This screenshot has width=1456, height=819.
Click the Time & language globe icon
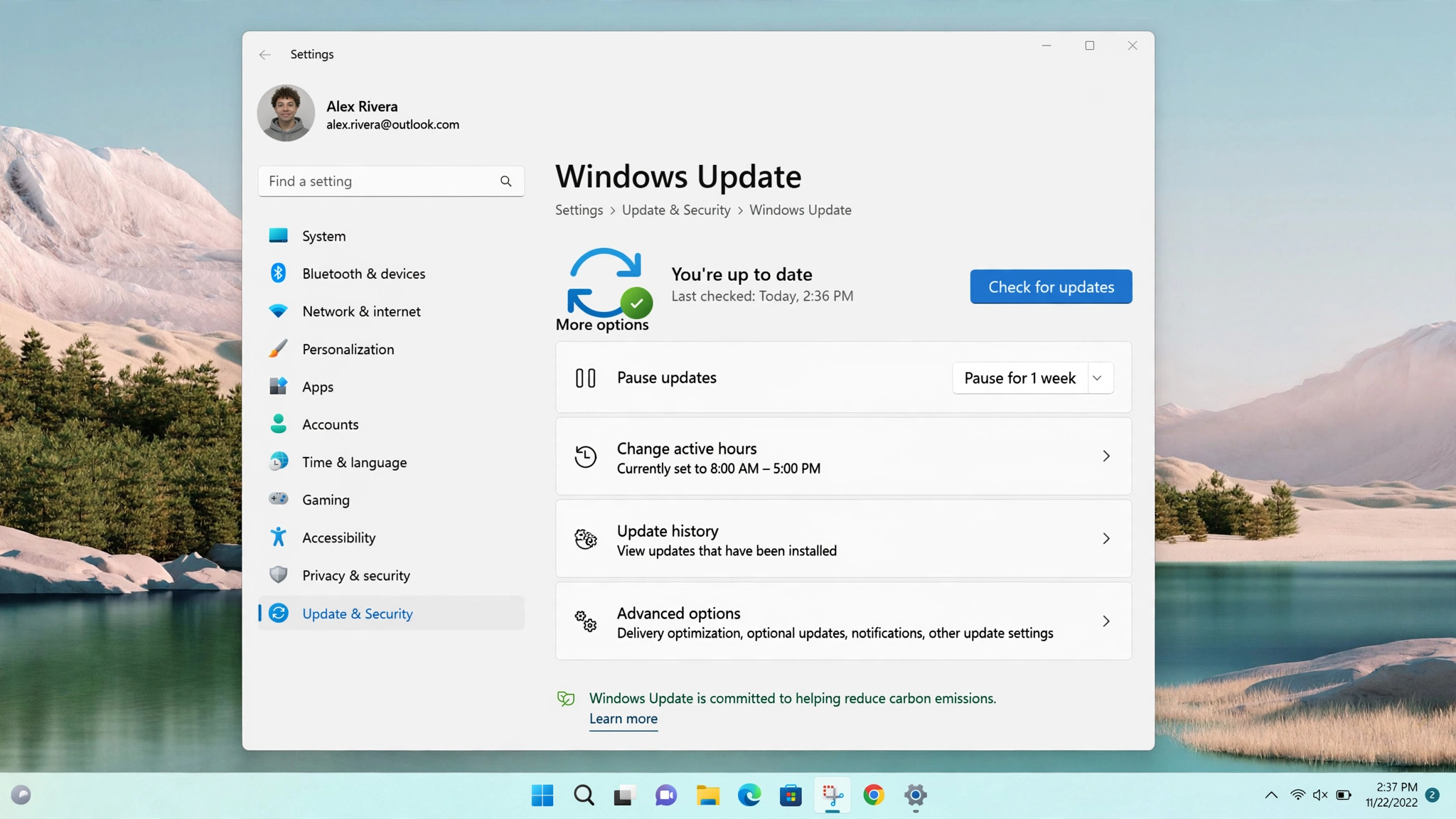279,461
